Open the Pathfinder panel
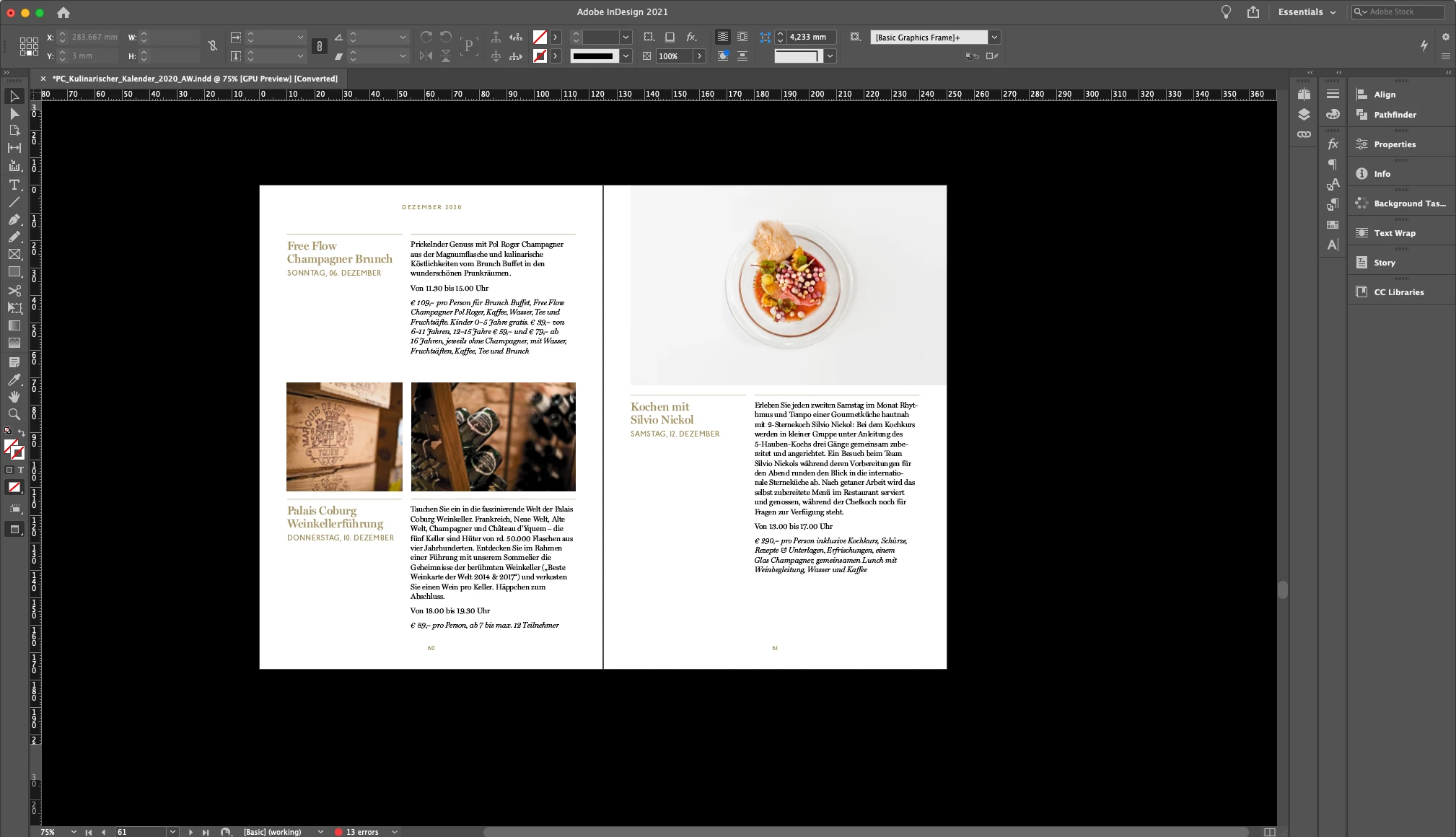The width and height of the screenshot is (1456, 837). [x=1394, y=115]
